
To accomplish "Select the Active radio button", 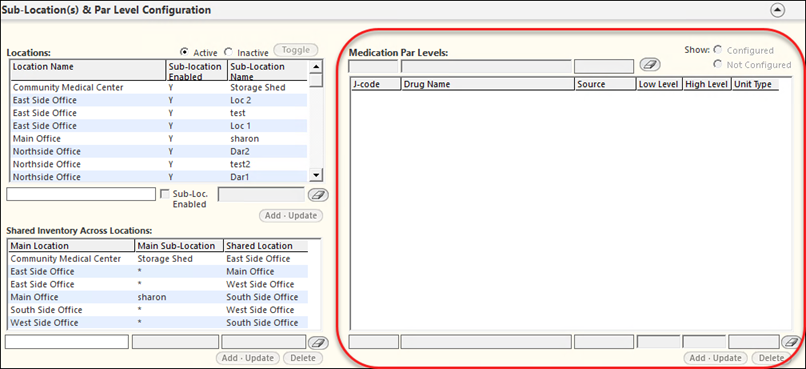I will point(184,52).
